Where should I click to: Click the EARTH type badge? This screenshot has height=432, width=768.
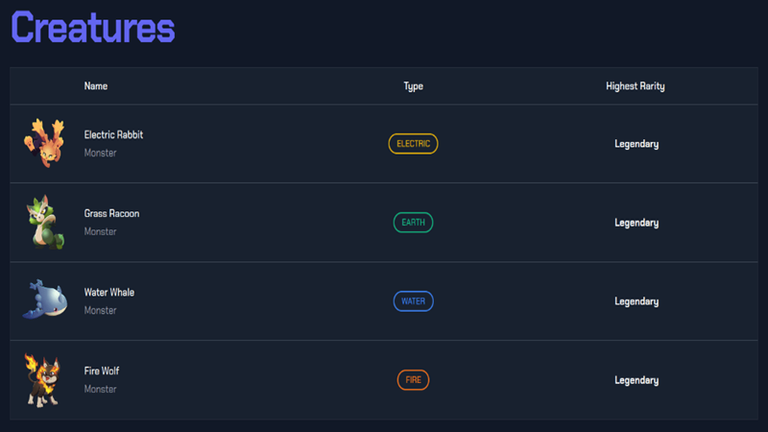pos(413,222)
